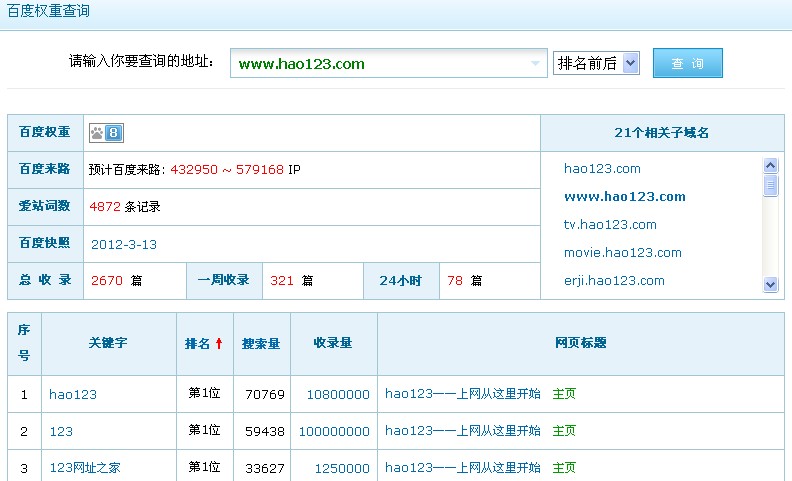Click search volume 70769
This screenshot has height=481, width=792.
pos(265,395)
